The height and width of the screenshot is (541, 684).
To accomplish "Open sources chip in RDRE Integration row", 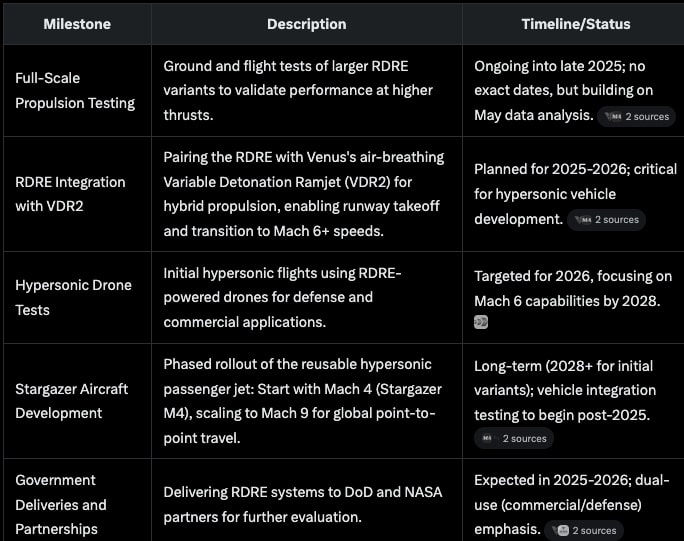I will [x=606, y=220].
